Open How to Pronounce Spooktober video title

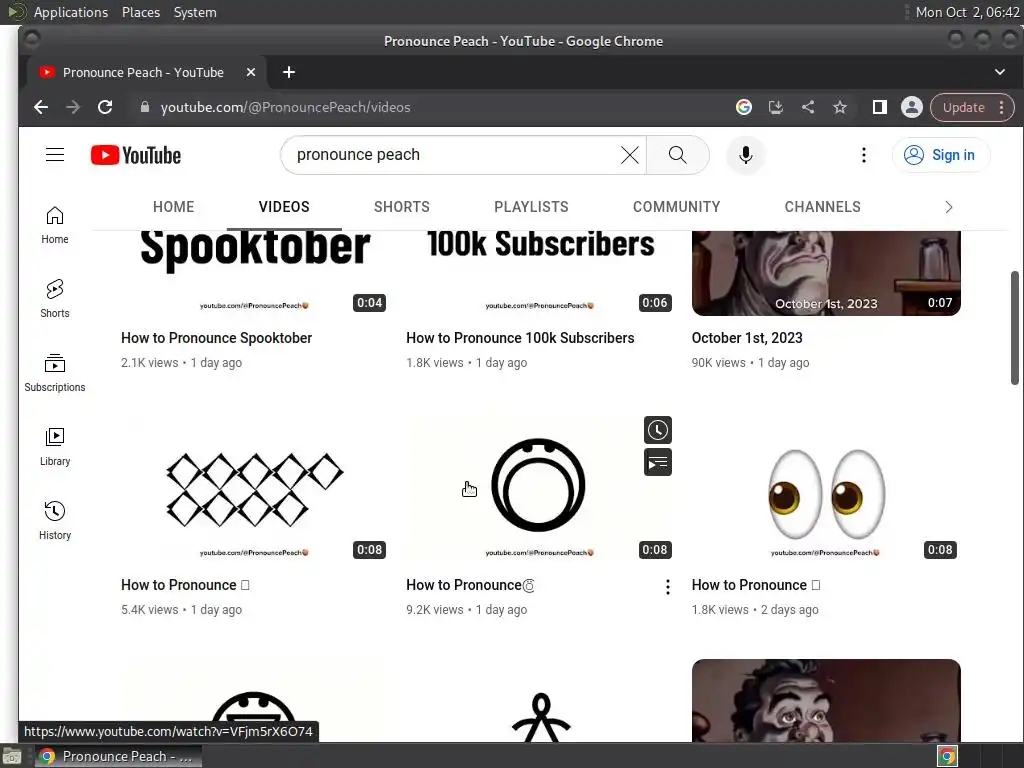point(216,338)
